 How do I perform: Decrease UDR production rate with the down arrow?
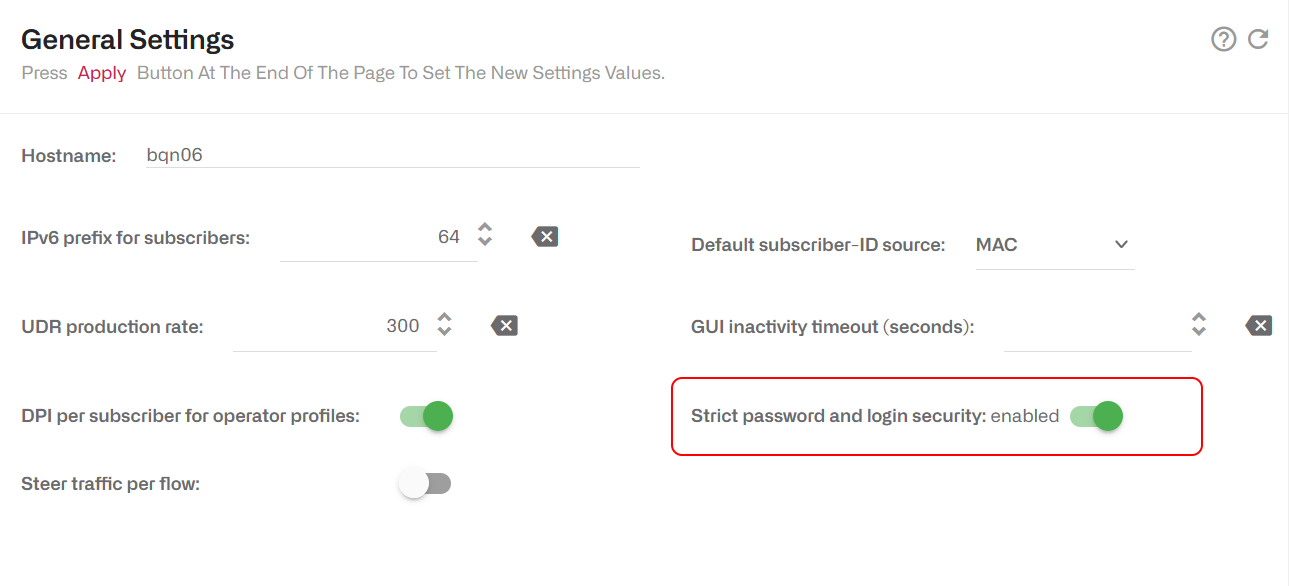443,332
